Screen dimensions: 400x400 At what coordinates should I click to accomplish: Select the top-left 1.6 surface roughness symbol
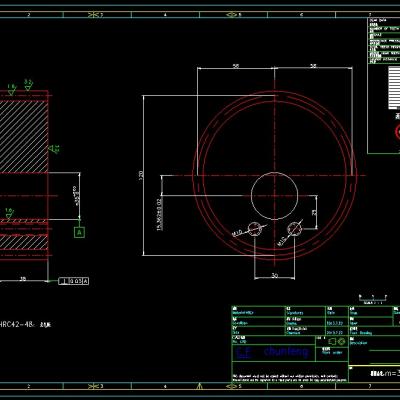coord(11,89)
